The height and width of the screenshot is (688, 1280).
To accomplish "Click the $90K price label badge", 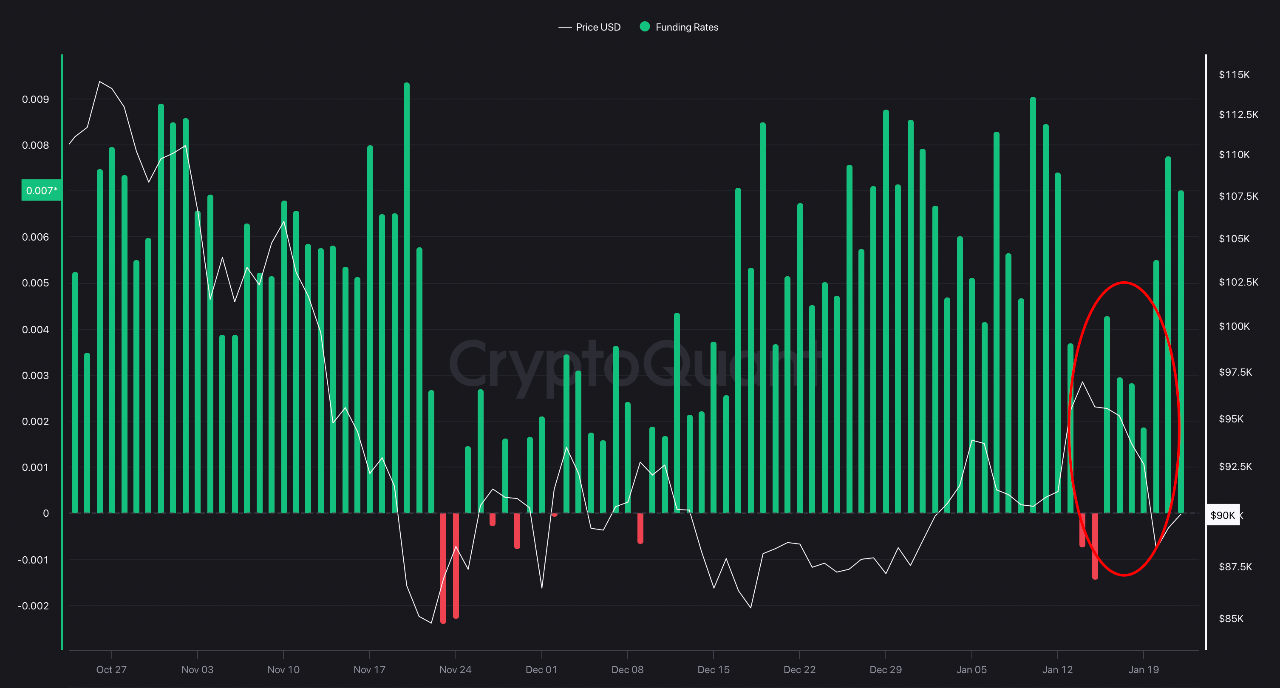I will [1222, 515].
